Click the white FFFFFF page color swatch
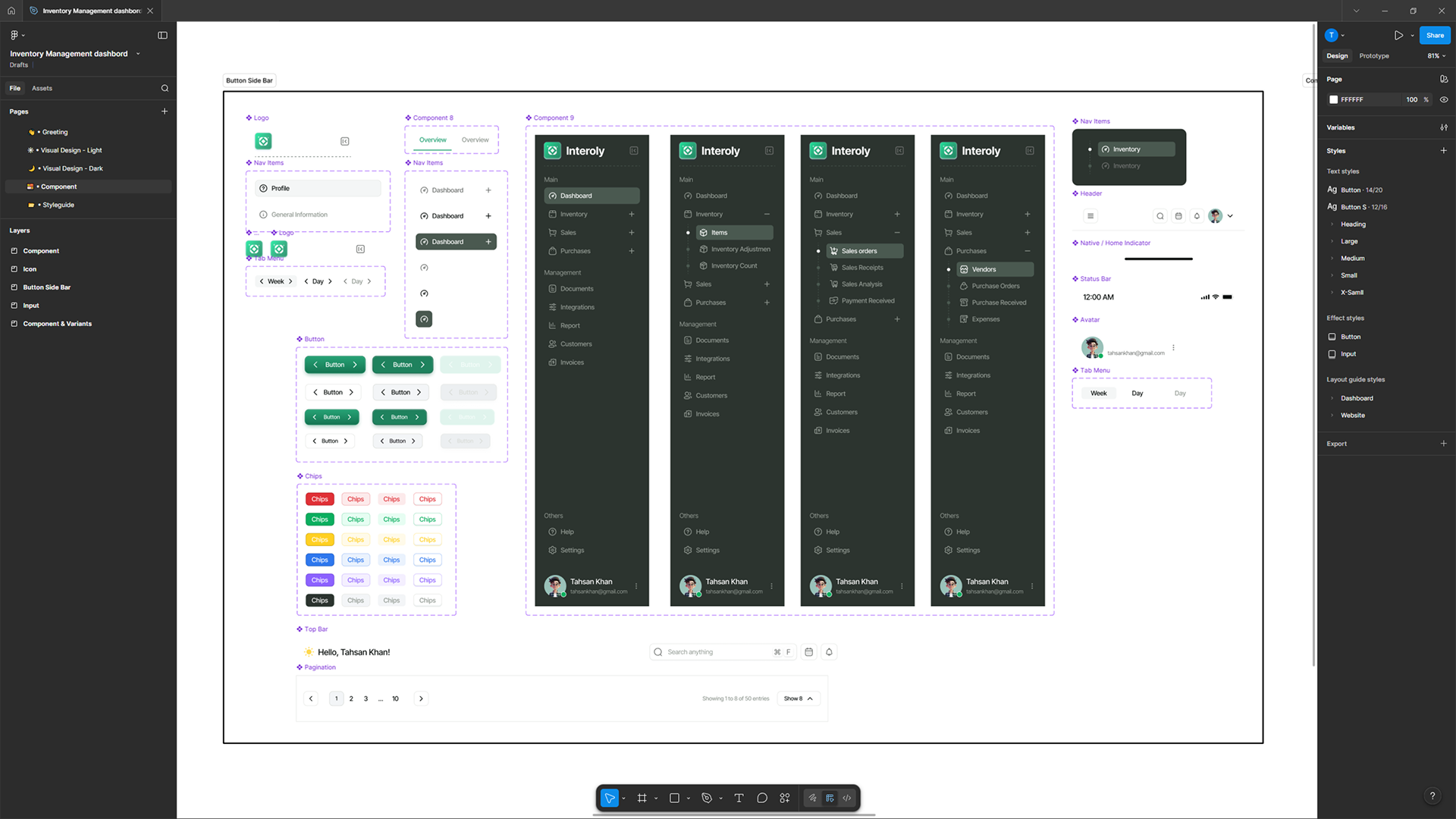 click(x=1334, y=99)
